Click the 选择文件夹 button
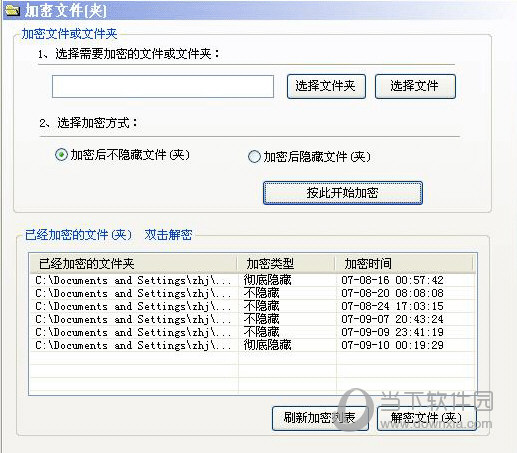The height and width of the screenshot is (453, 517). (326, 86)
